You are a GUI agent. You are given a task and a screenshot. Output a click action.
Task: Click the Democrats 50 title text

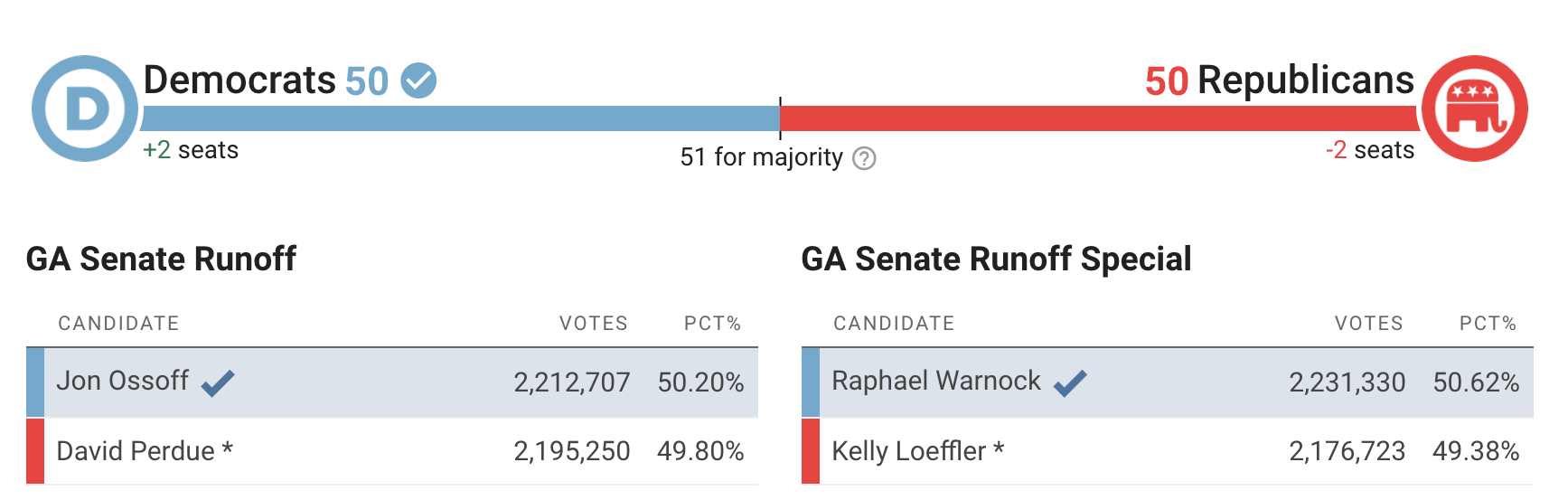pos(266,80)
